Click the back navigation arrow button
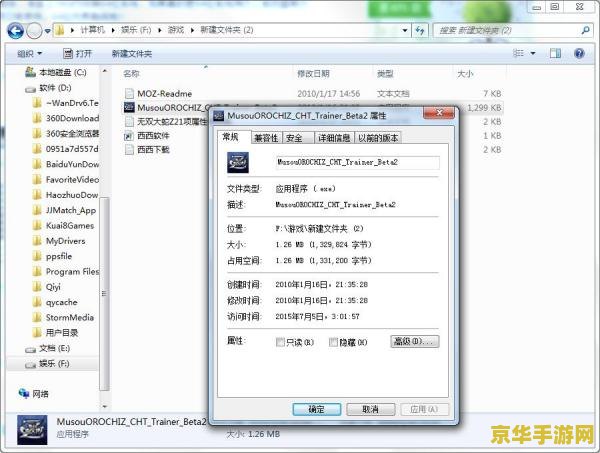600x453 pixels. click(17, 29)
